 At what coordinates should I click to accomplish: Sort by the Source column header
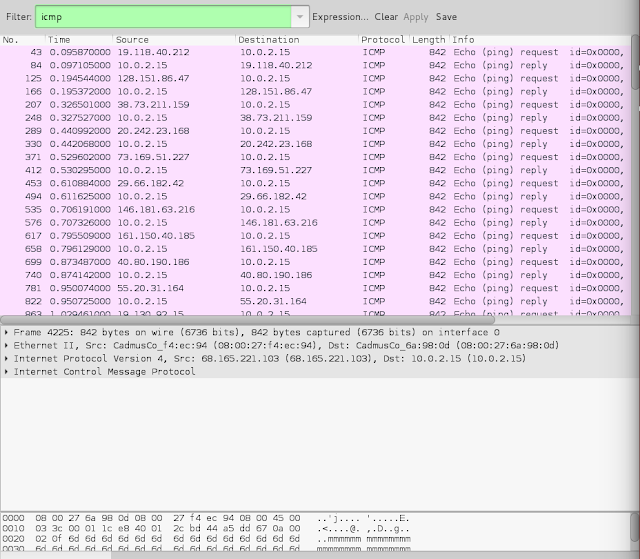pos(174,40)
